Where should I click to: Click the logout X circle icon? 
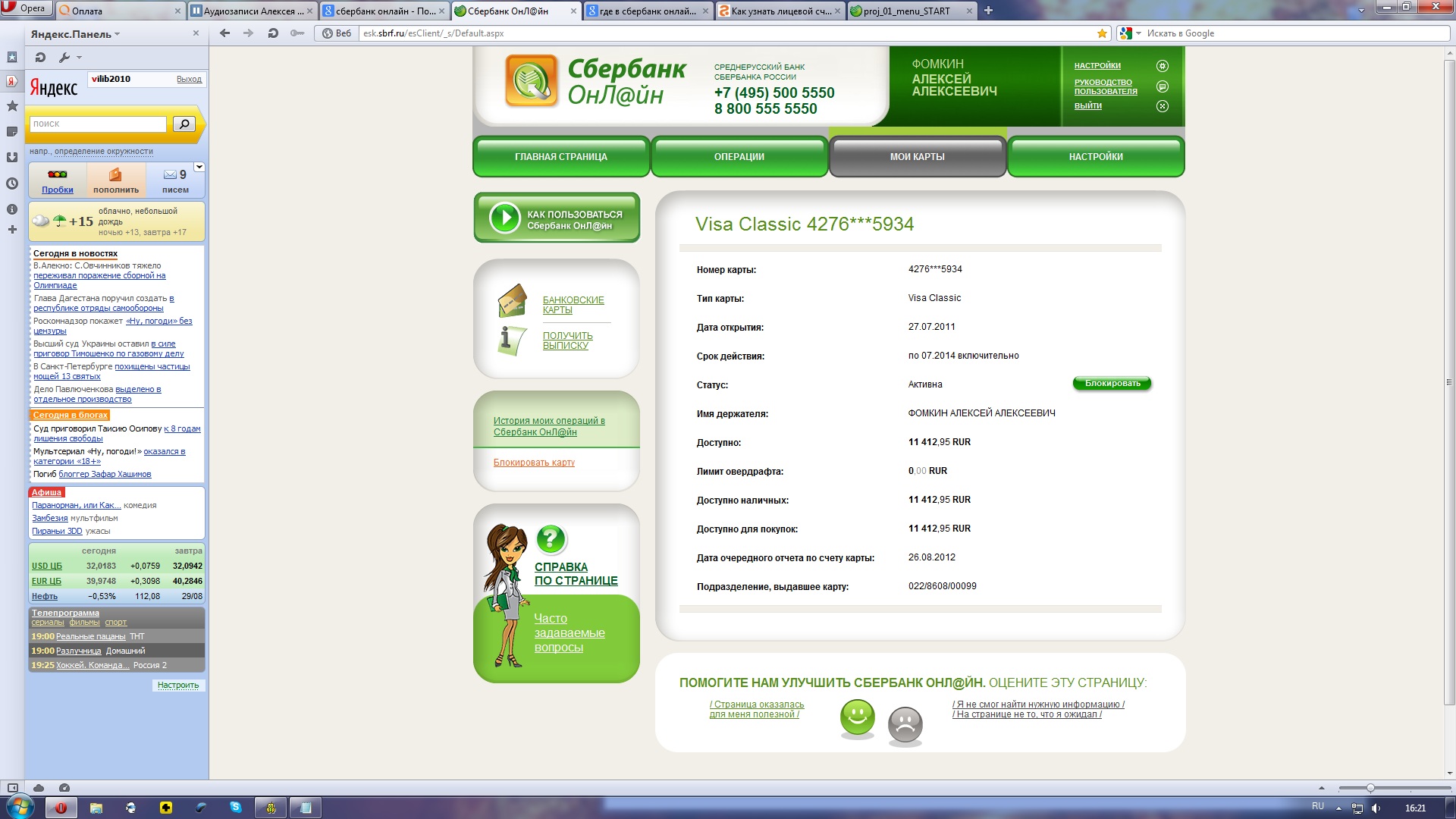(x=1162, y=106)
